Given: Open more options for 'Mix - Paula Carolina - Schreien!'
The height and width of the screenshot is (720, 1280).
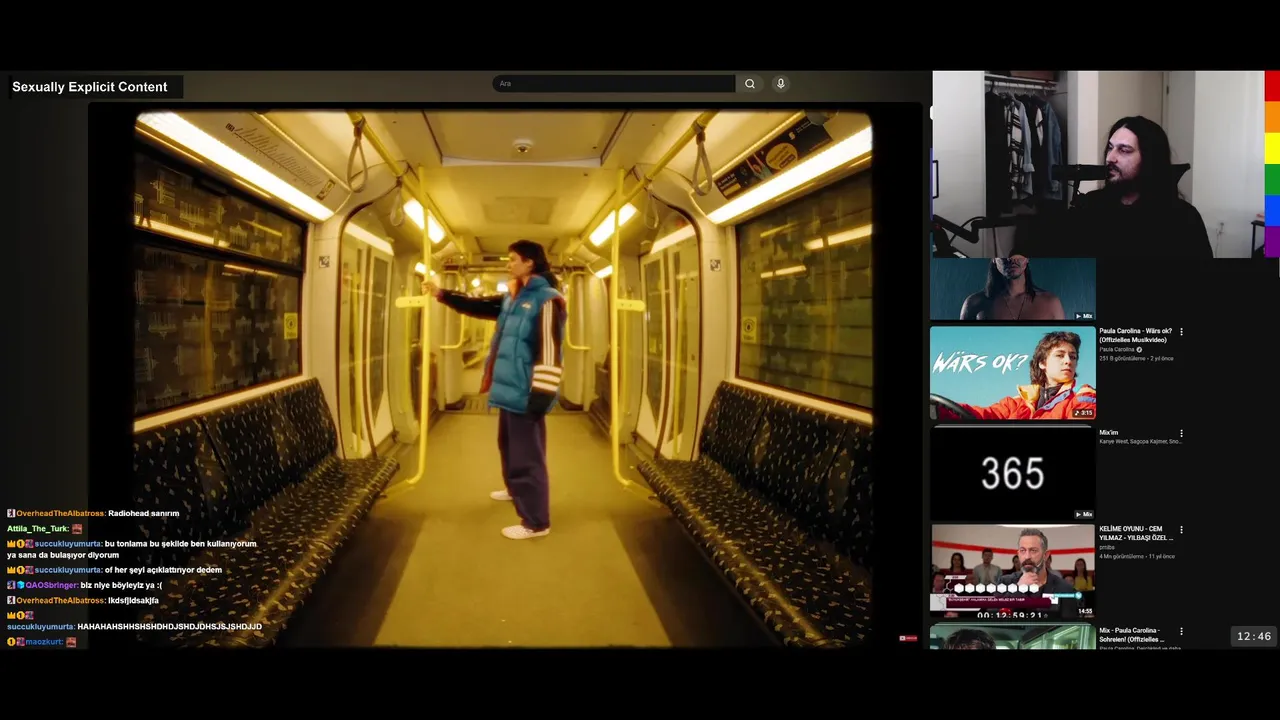Looking at the screenshot, I should coord(1181,632).
